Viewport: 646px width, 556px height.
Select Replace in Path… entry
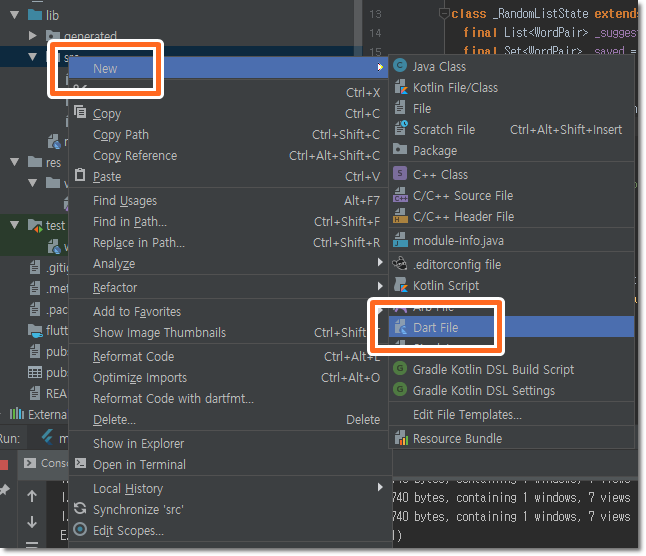pos(228,243)
